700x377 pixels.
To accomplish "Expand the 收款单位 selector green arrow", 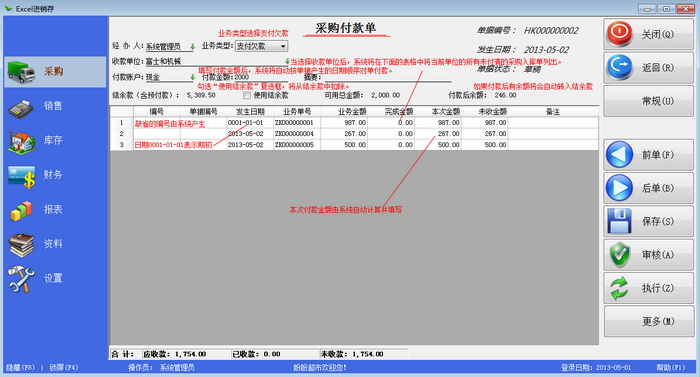I will (287, 61).
